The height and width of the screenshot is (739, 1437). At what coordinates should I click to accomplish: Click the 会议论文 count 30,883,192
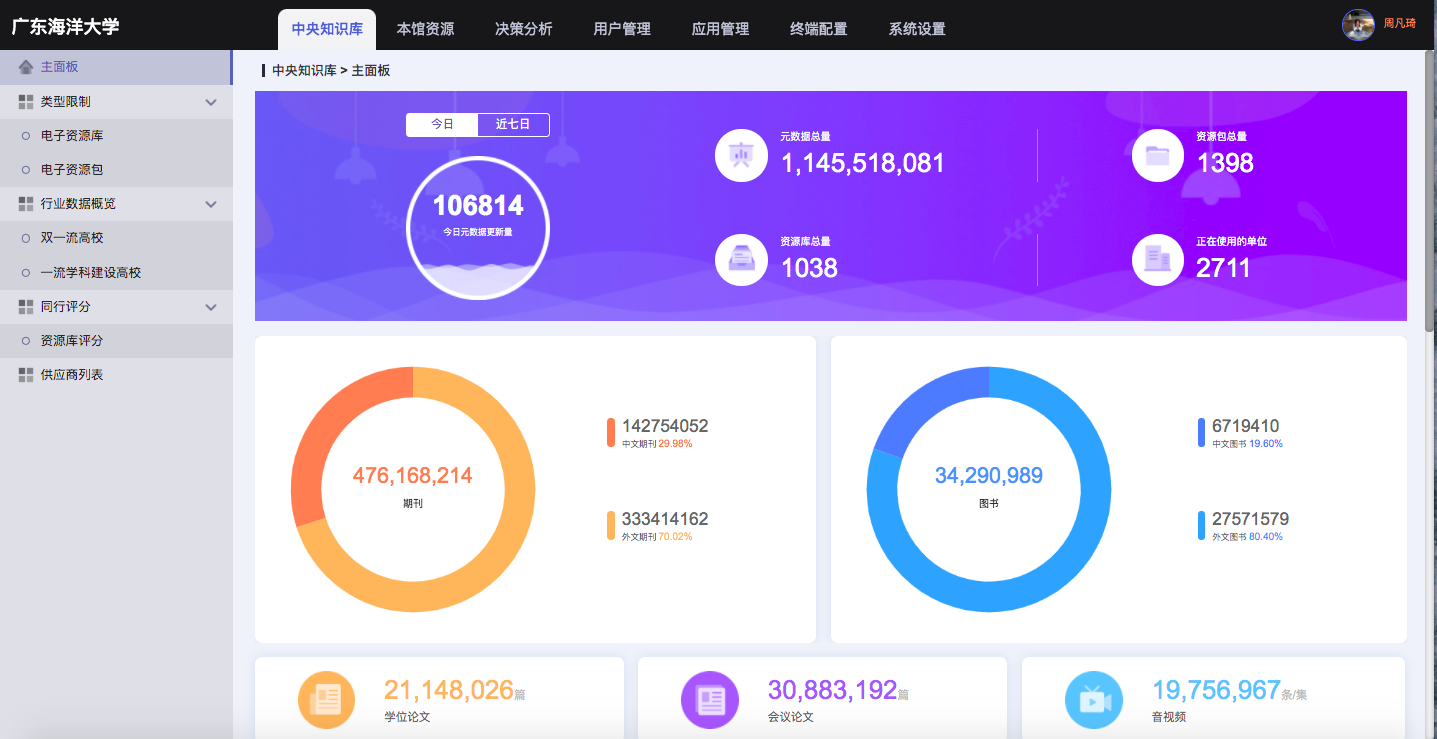tap(833, 690)
